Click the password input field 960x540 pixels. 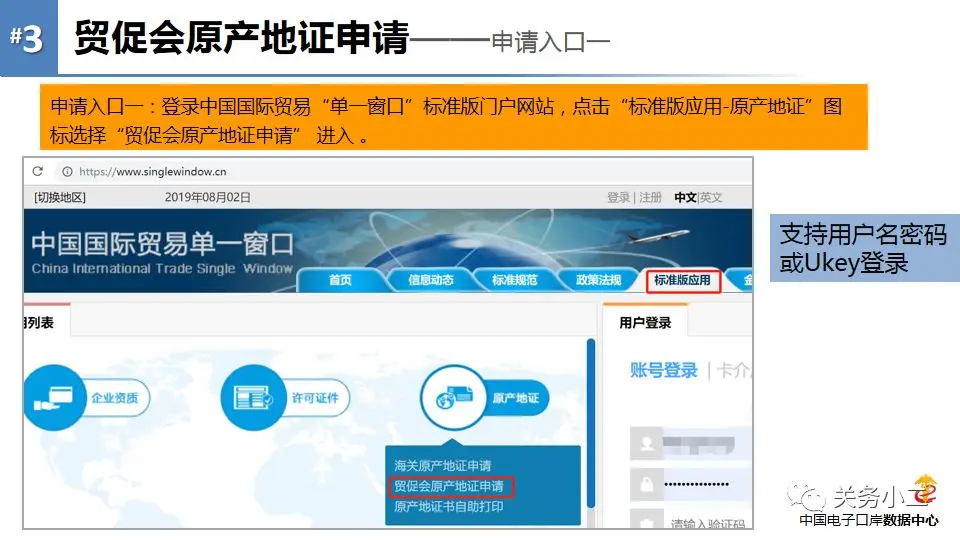coord(707,484)
